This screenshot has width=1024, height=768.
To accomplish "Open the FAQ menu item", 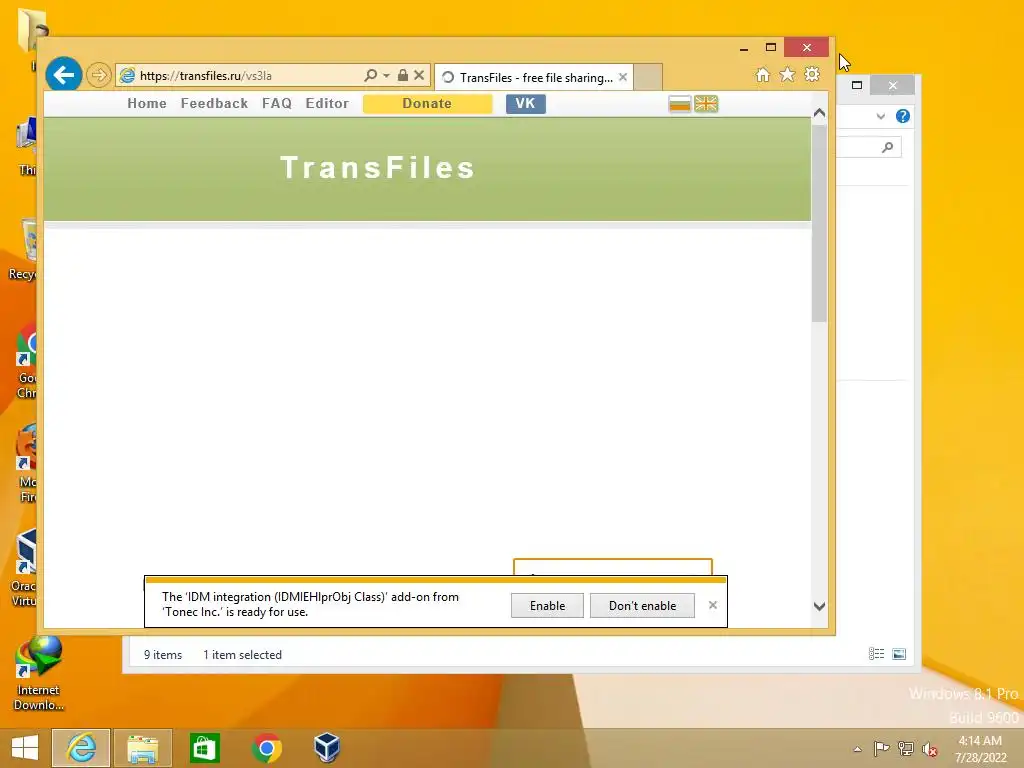I will tap(277, 103).
